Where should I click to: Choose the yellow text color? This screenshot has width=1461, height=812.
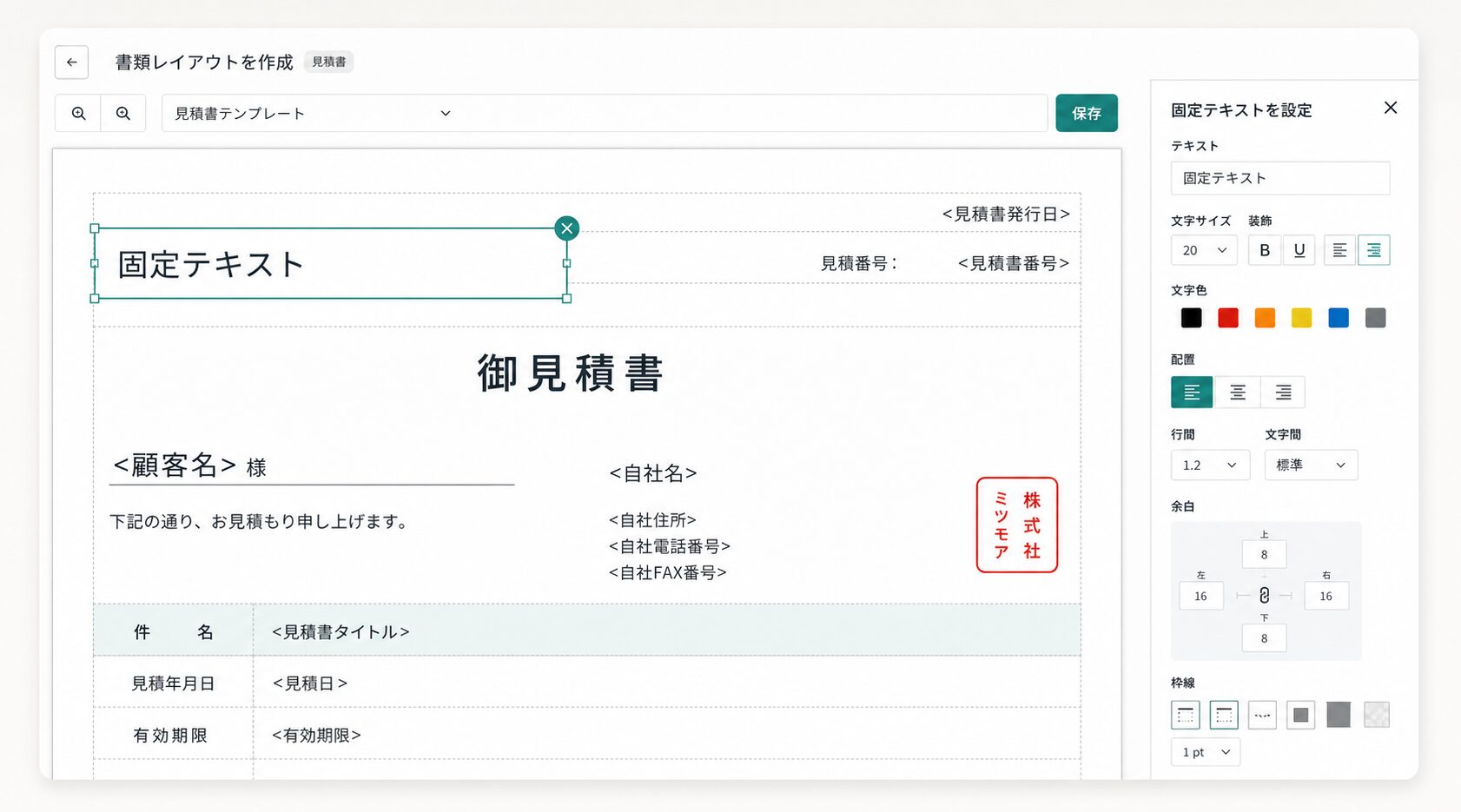coord(1301,318)
